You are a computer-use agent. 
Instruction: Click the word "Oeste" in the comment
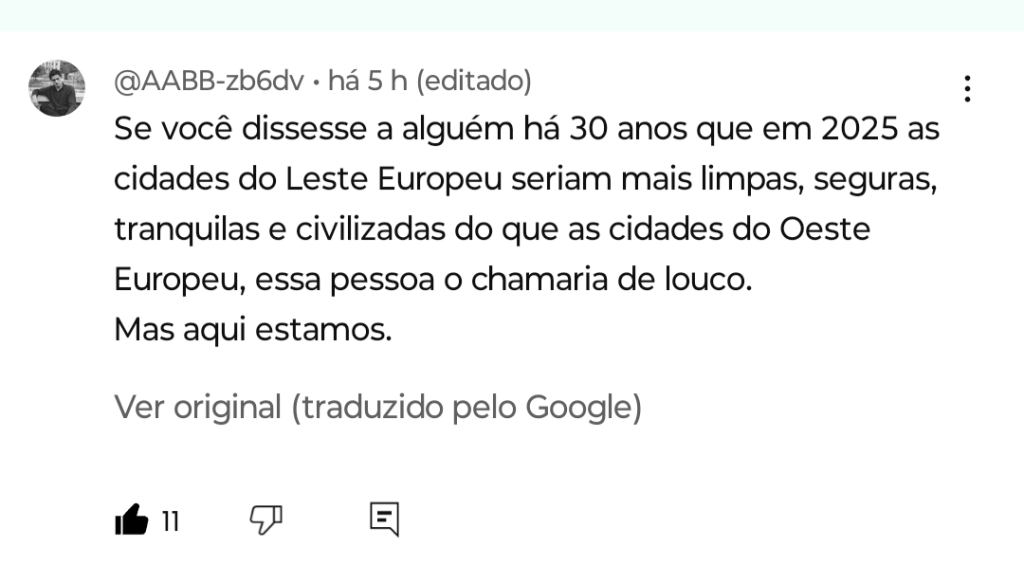[823, 230]
